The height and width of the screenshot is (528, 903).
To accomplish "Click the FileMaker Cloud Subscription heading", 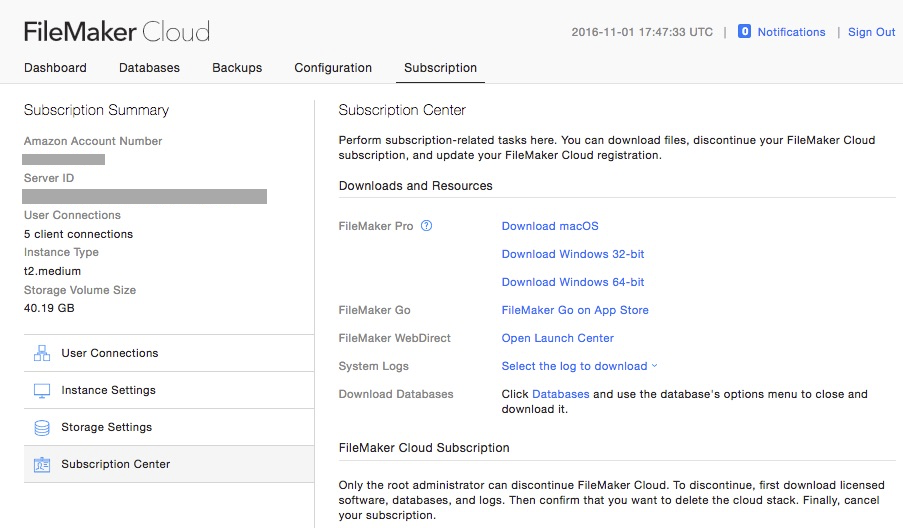I will 424,448.
